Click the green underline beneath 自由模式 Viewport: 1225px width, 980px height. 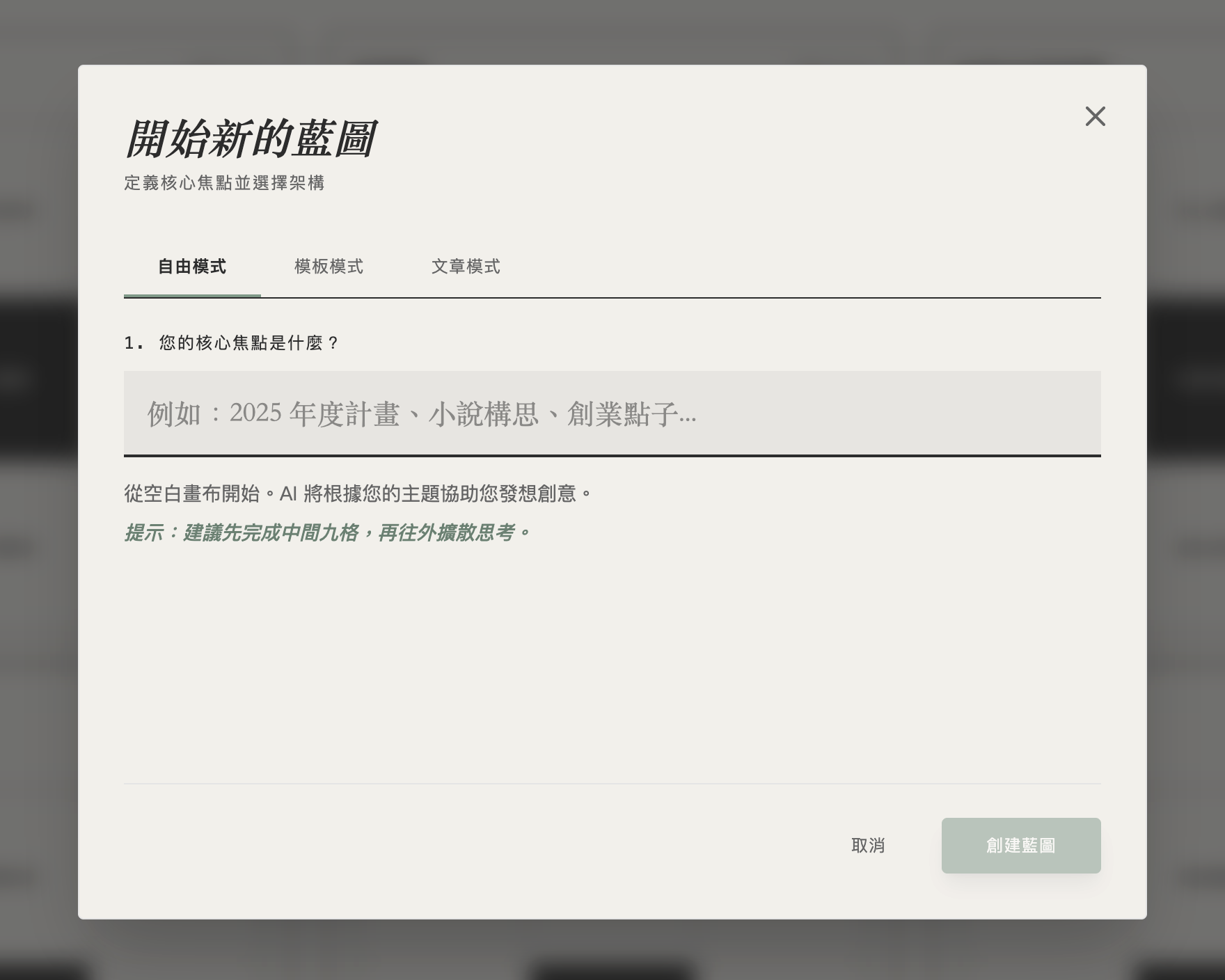tap(192, 296)
